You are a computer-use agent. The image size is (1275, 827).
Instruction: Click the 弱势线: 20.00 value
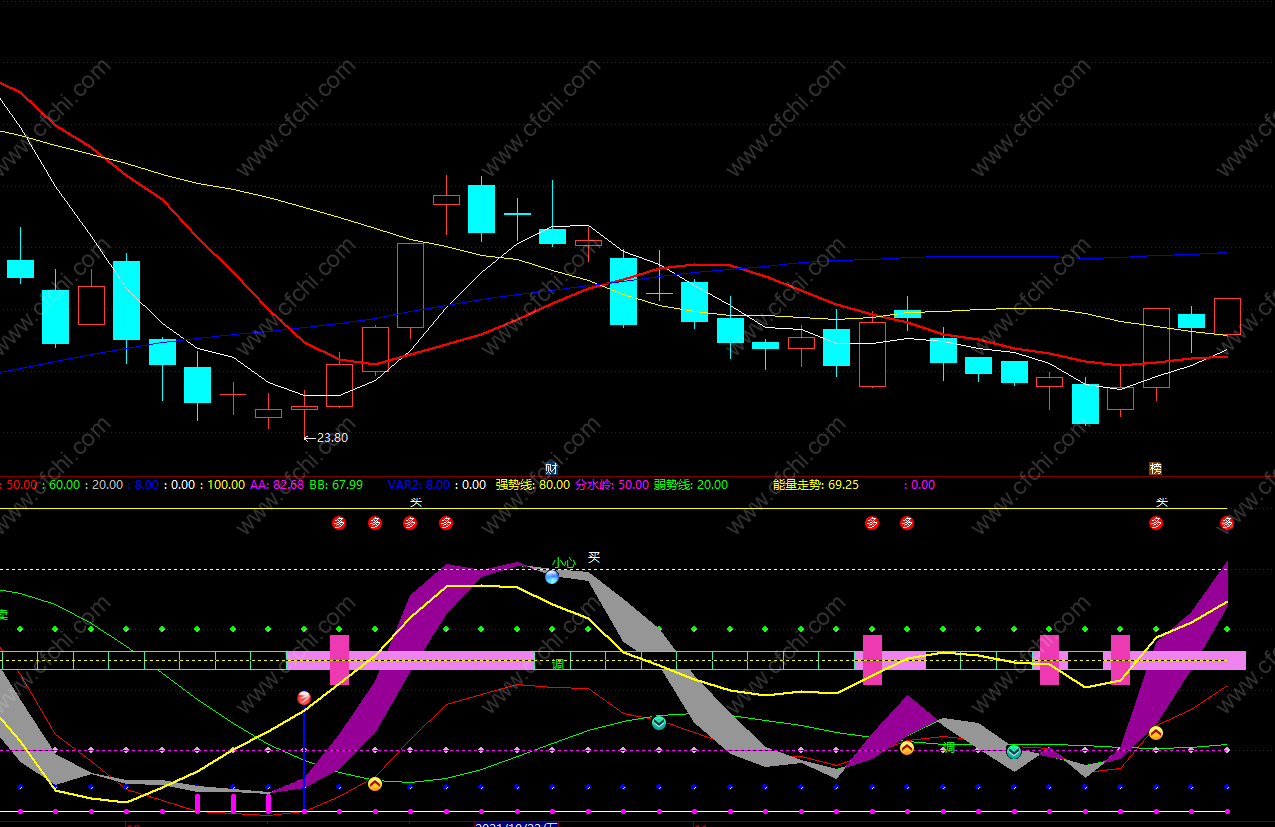pos(691,485)
